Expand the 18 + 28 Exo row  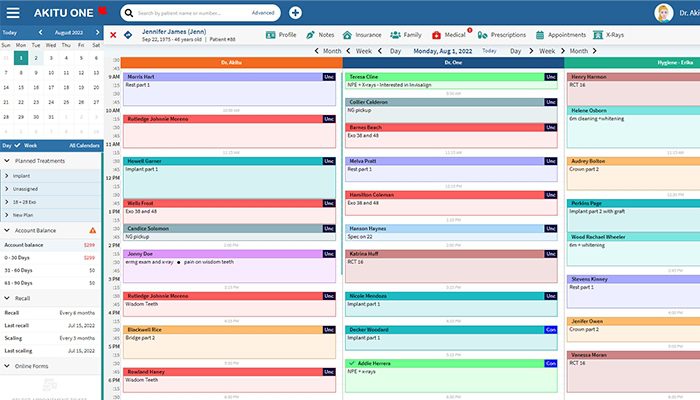click(7, 202)
